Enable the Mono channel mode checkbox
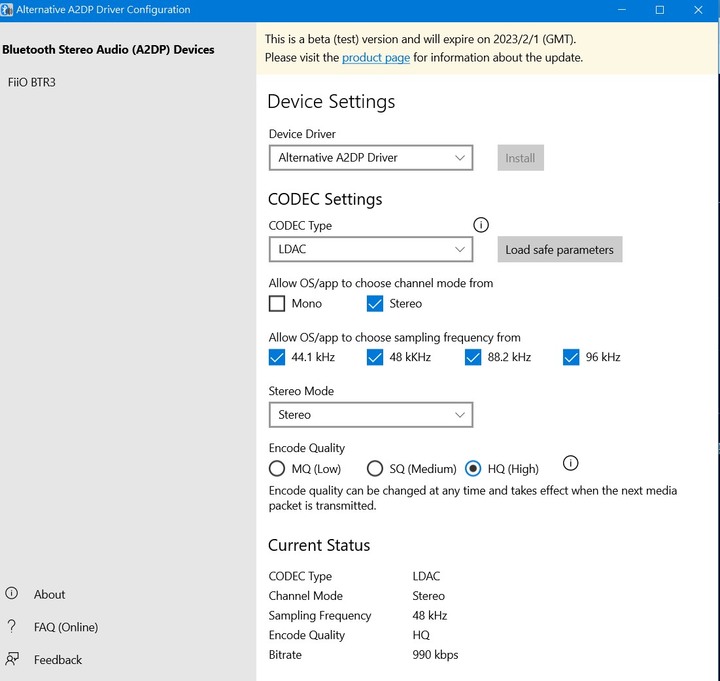This screenshot has width=720, height=681. [x=277, y=304]
